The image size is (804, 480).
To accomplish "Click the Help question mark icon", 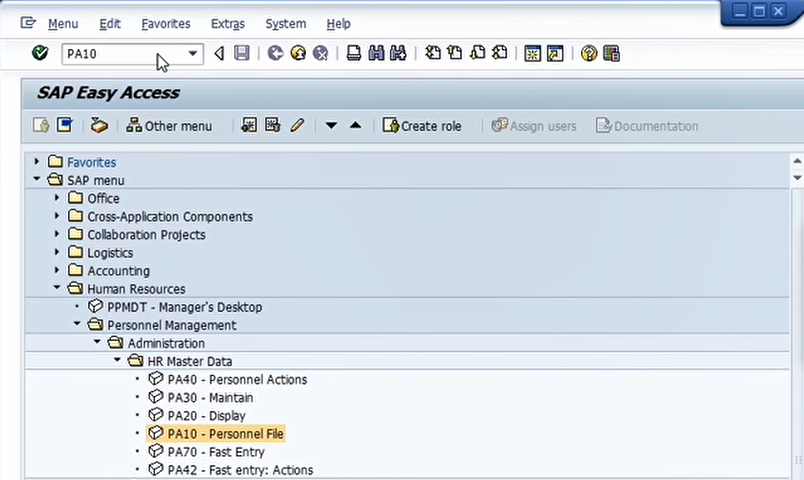I will [x=589, y=53].
